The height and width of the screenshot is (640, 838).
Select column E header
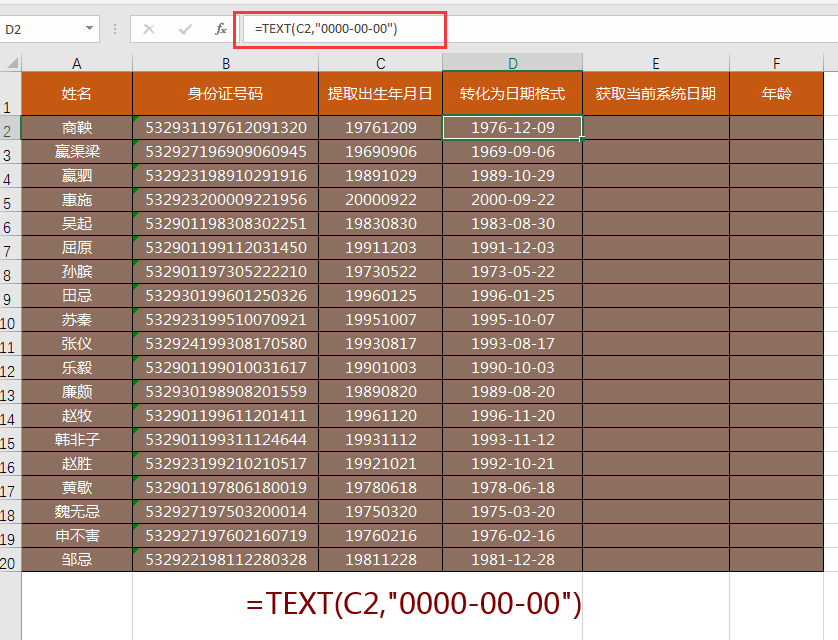point(656,64)
